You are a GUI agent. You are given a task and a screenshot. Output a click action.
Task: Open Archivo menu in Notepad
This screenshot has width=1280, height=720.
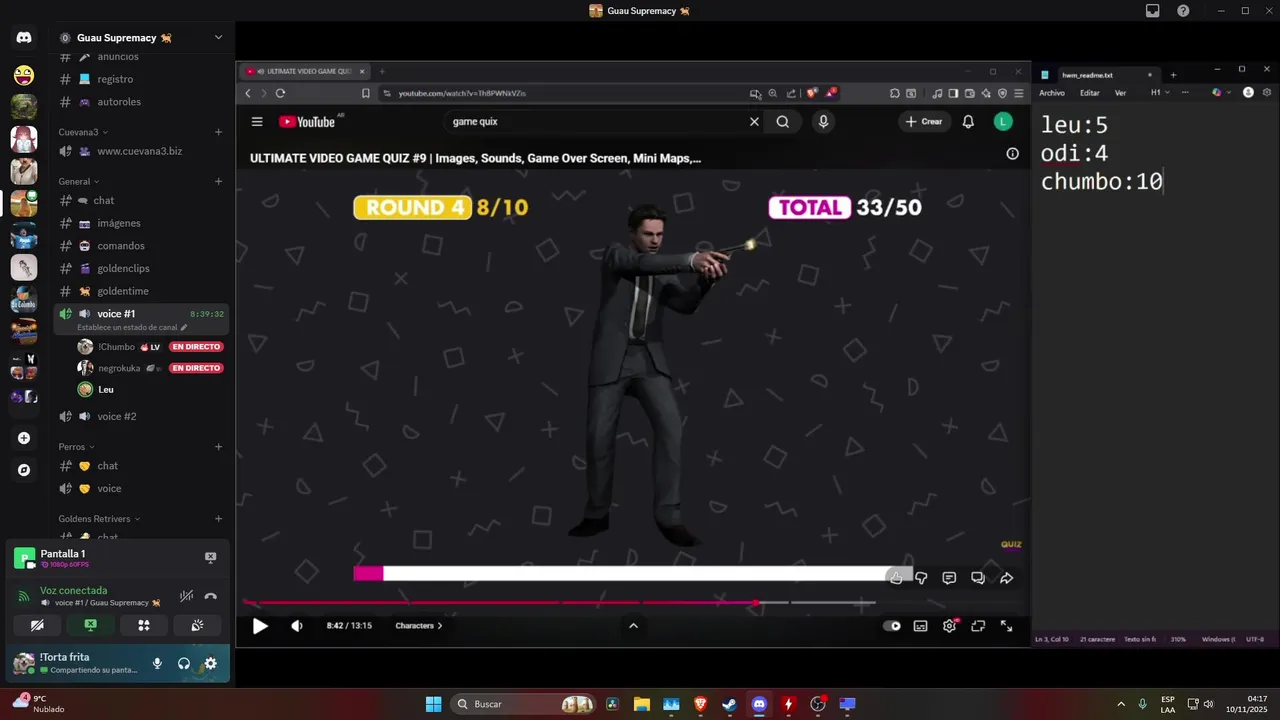coord(1052,93)
